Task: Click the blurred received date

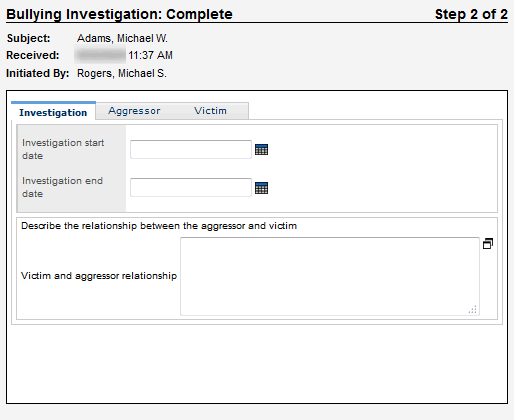Action: pos(100,55)
